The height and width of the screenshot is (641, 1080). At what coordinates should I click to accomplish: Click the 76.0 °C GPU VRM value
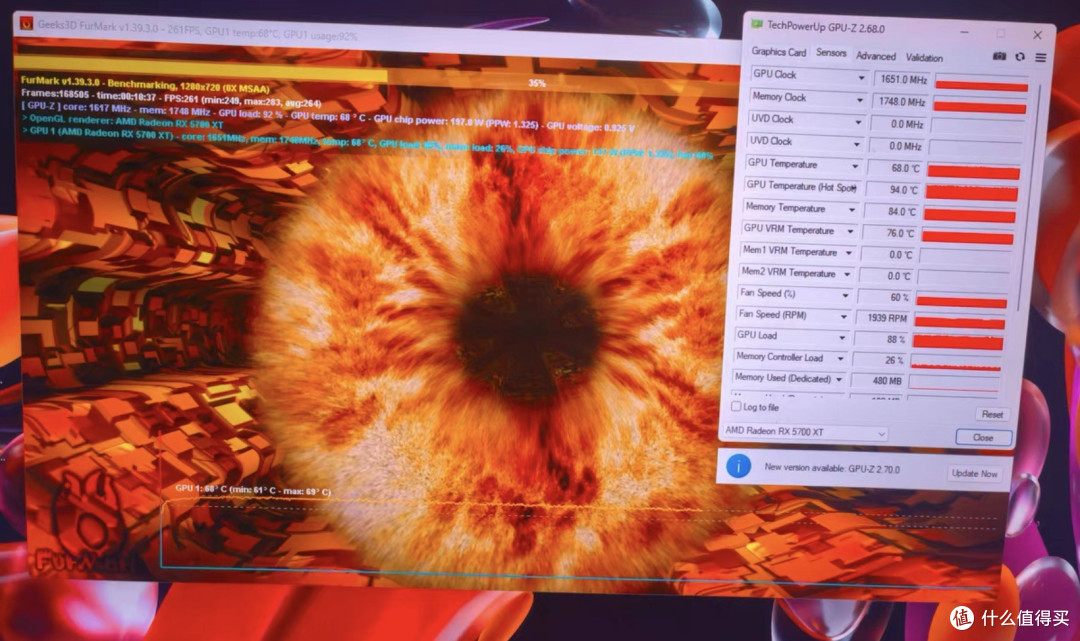click(x=890, y=233)
